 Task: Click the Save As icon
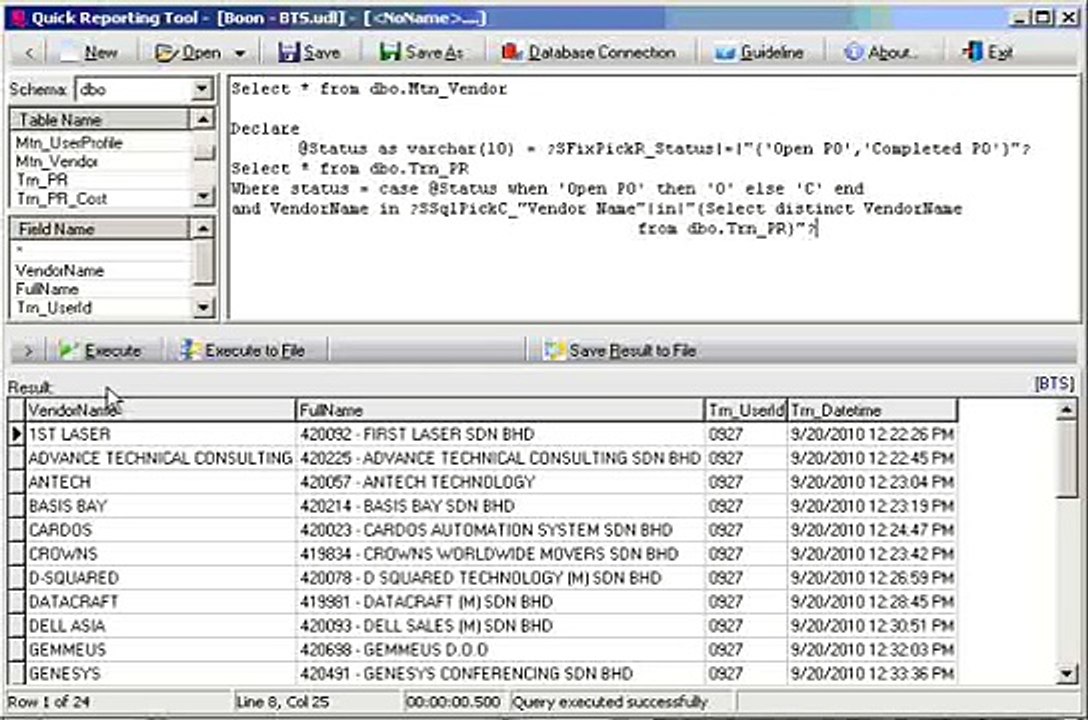390,52
